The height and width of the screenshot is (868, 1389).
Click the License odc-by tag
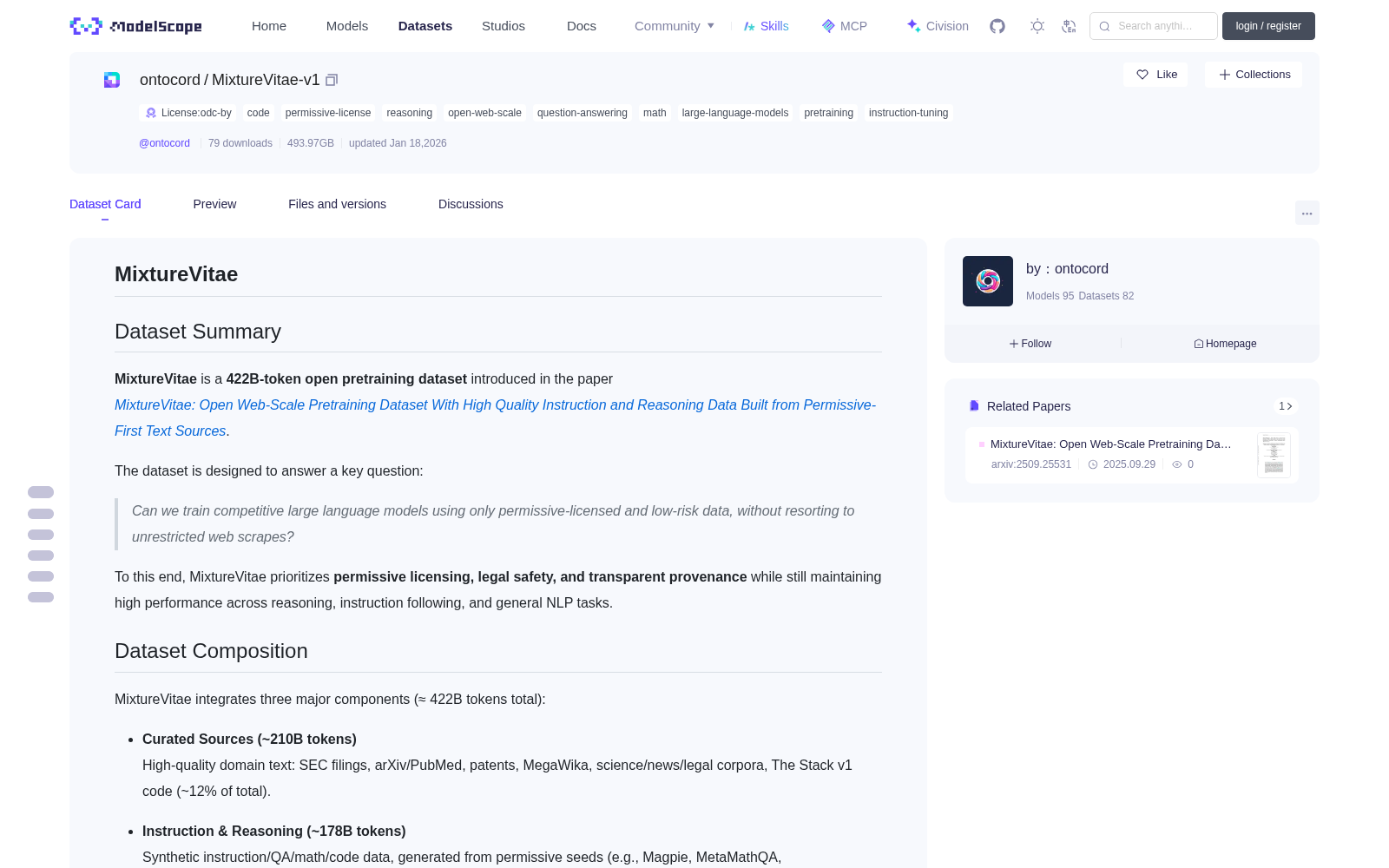point(188,113)
